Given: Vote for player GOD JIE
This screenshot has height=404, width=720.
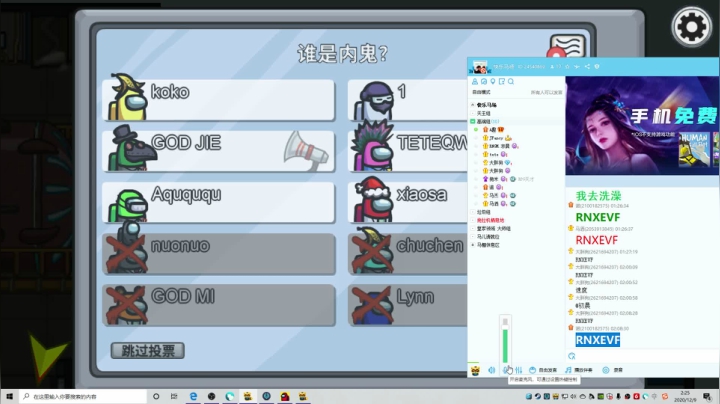Looking at the screenshot, I should coord(219,151).
